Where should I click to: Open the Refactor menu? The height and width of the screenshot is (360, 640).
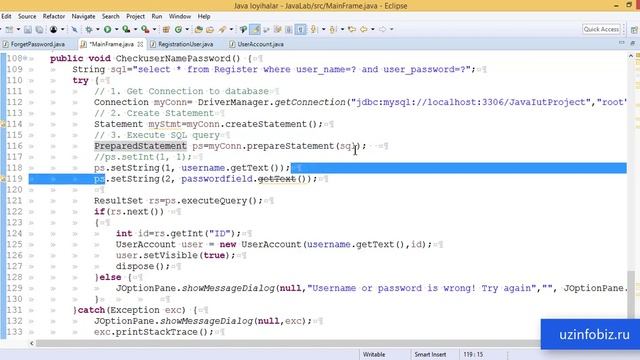(54, 16)
